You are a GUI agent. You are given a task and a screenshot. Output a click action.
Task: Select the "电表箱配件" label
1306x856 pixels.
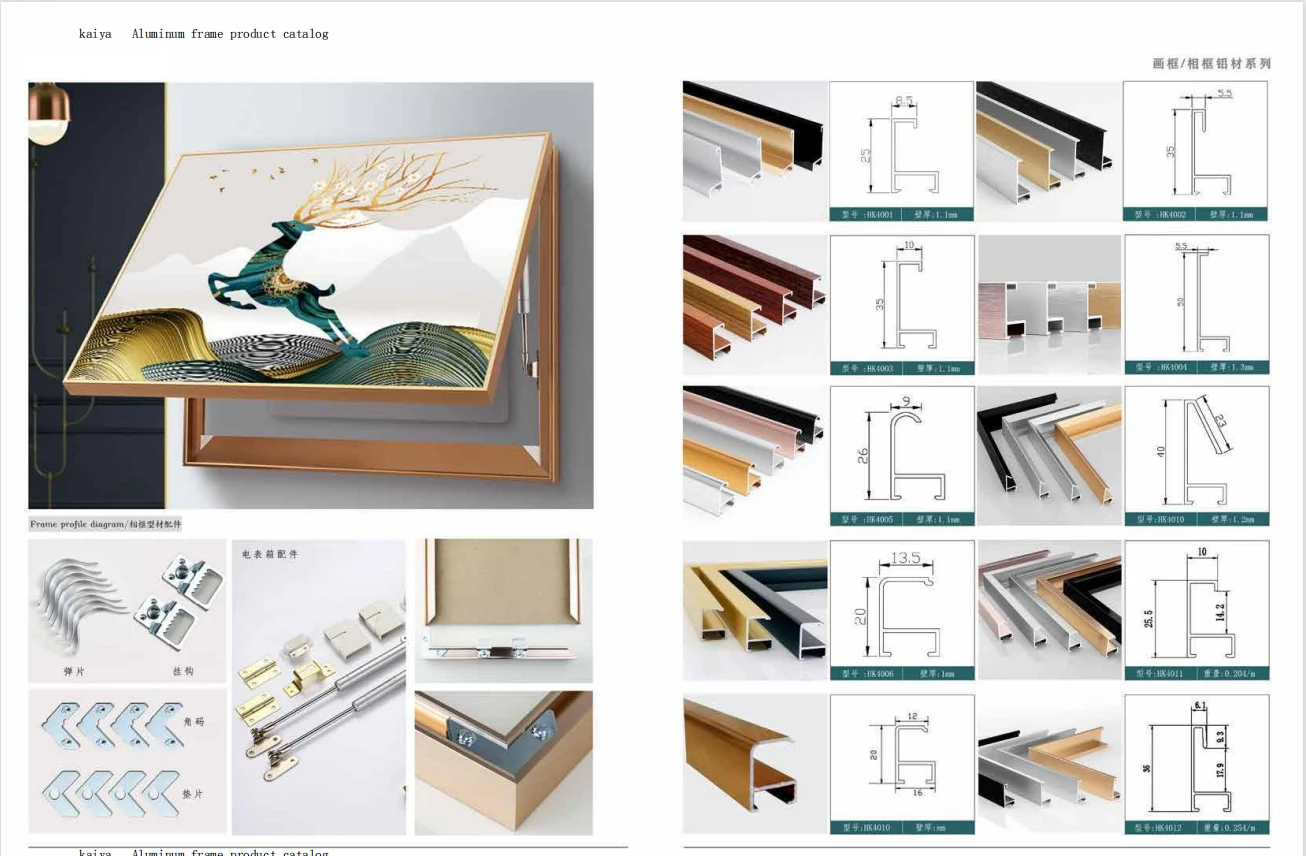click(x=270, y=553)
